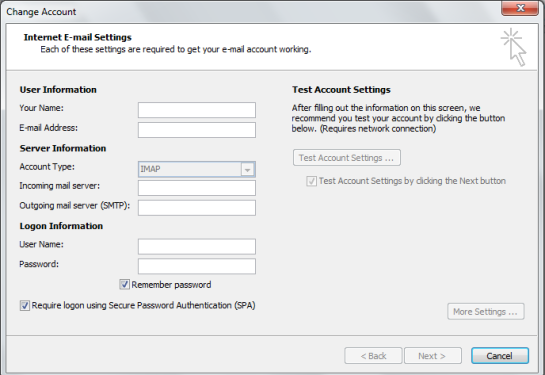Click the Outgoing mail server (SMTP) field
This screenshot has height=375, width=545.
click(x=197, y=208)
